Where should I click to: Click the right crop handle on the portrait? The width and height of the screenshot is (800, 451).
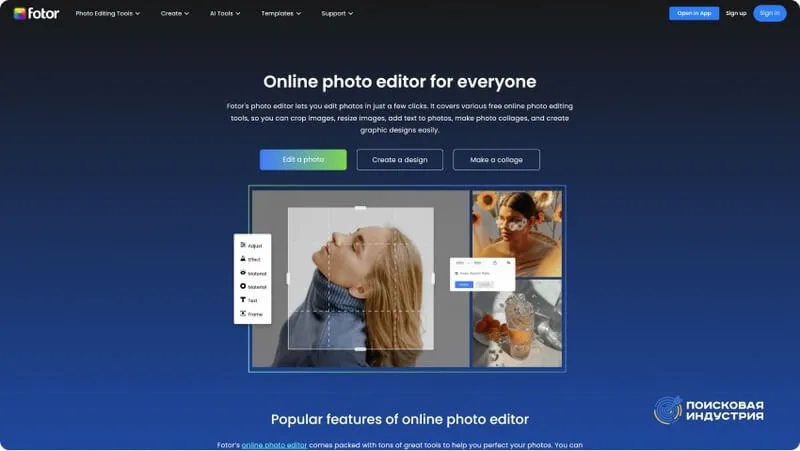coord(433,279)
